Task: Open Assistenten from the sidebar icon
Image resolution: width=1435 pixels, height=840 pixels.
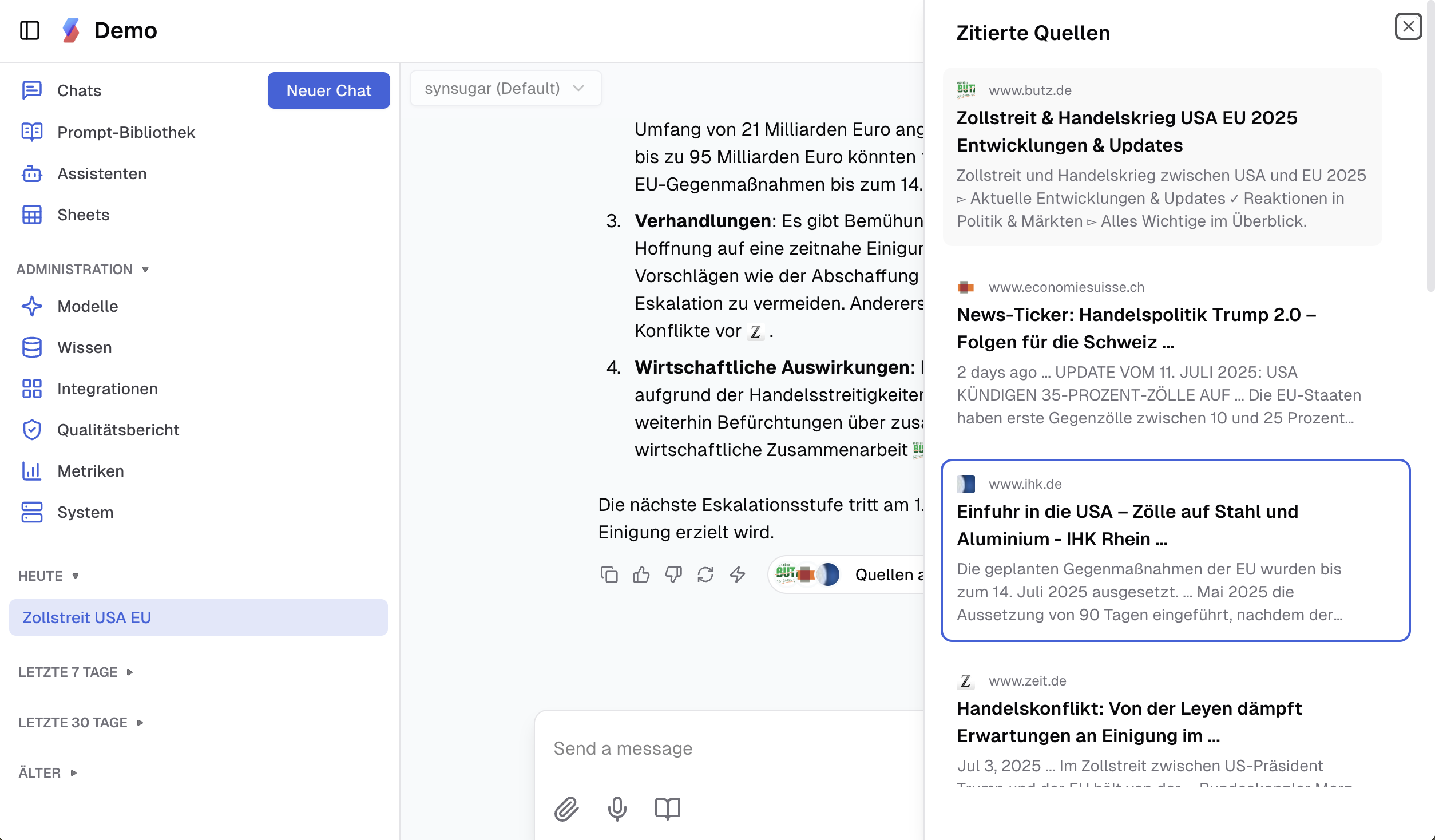Action: pos(101,173)
